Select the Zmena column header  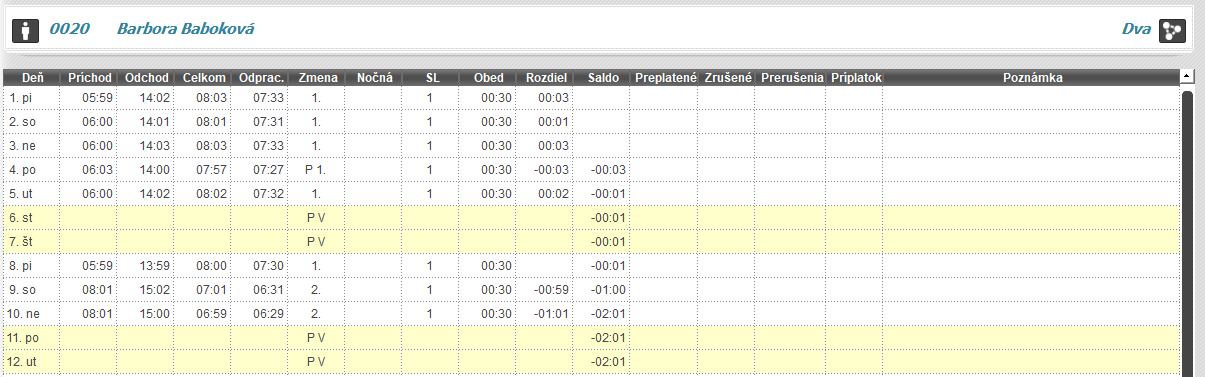[x=317, y=77]
